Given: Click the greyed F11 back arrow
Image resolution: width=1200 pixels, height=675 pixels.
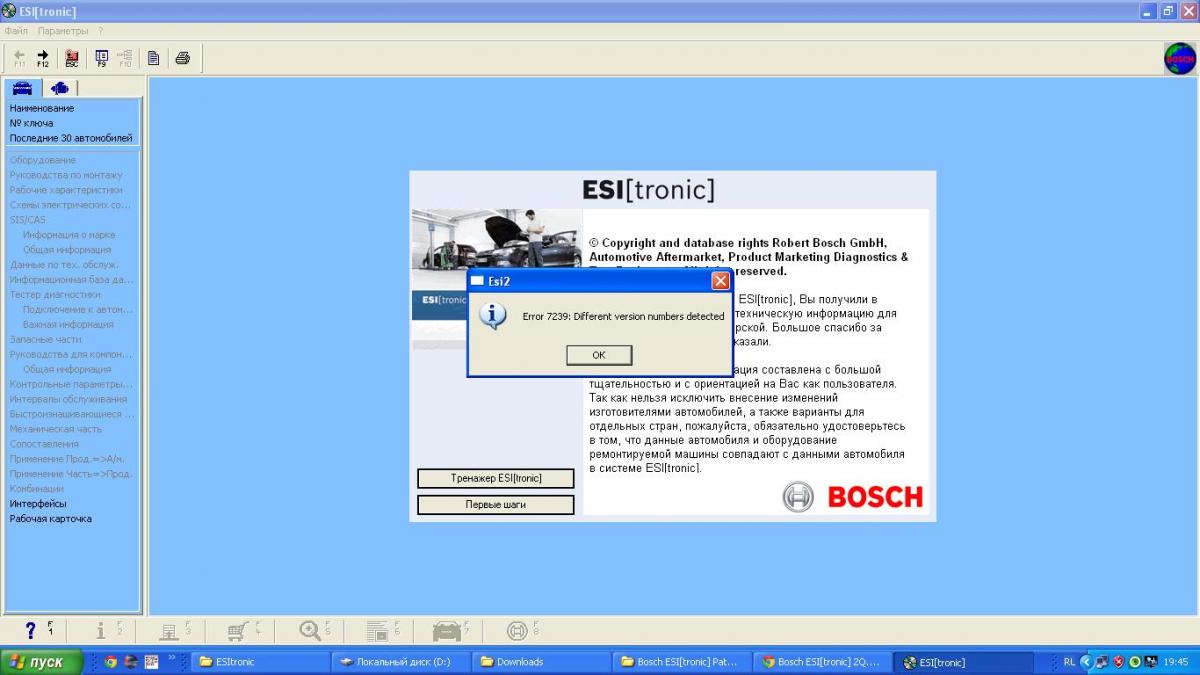Looking at the screenshot, I should [x=20, y=58].
